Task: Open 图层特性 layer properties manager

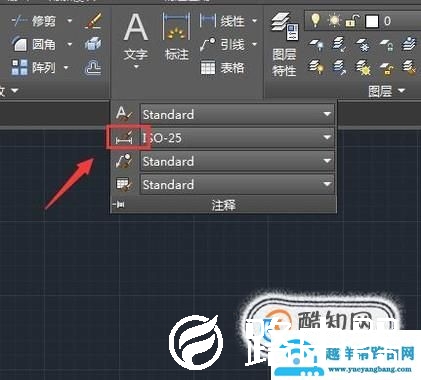Action: pos(284,45)
